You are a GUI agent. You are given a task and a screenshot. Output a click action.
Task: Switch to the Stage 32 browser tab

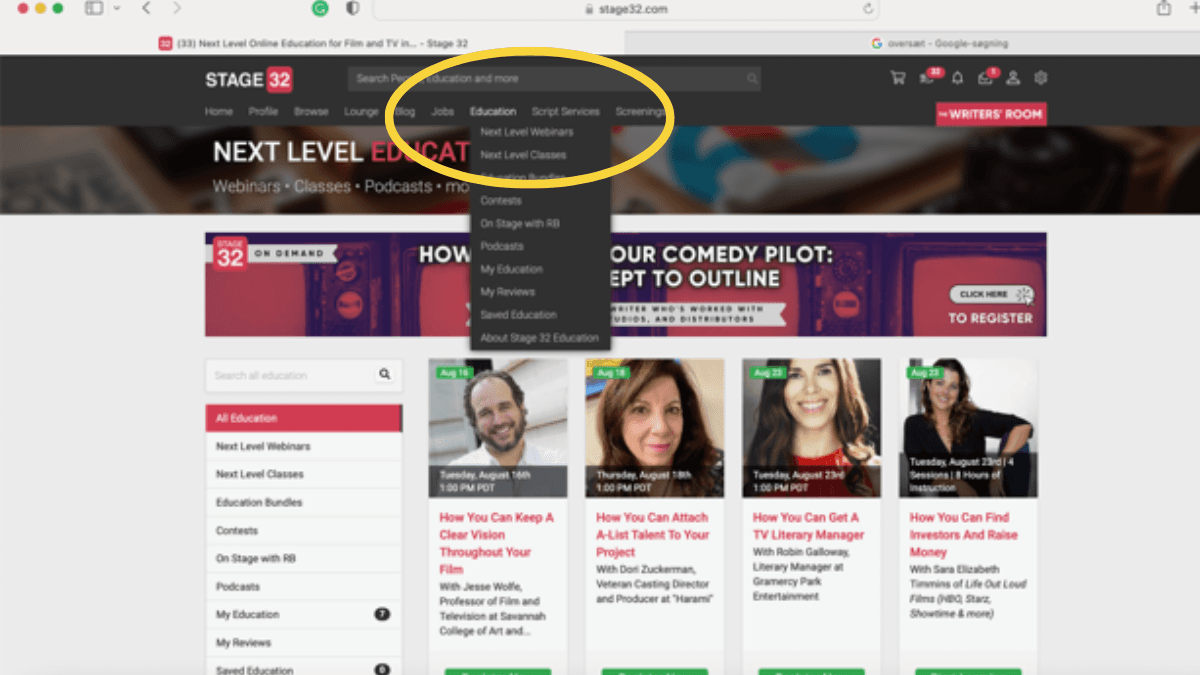tap(312, 43)
